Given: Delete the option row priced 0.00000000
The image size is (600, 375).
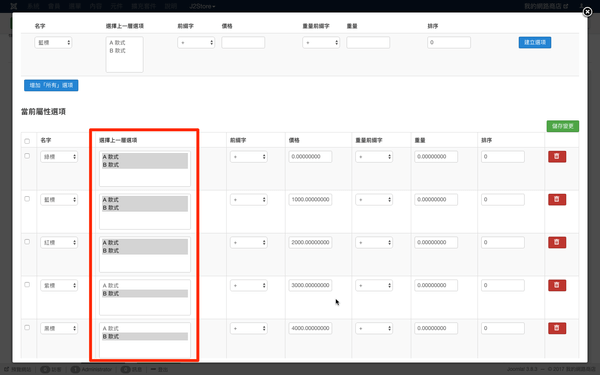Looking at the screenshot, I should (557, 157).
